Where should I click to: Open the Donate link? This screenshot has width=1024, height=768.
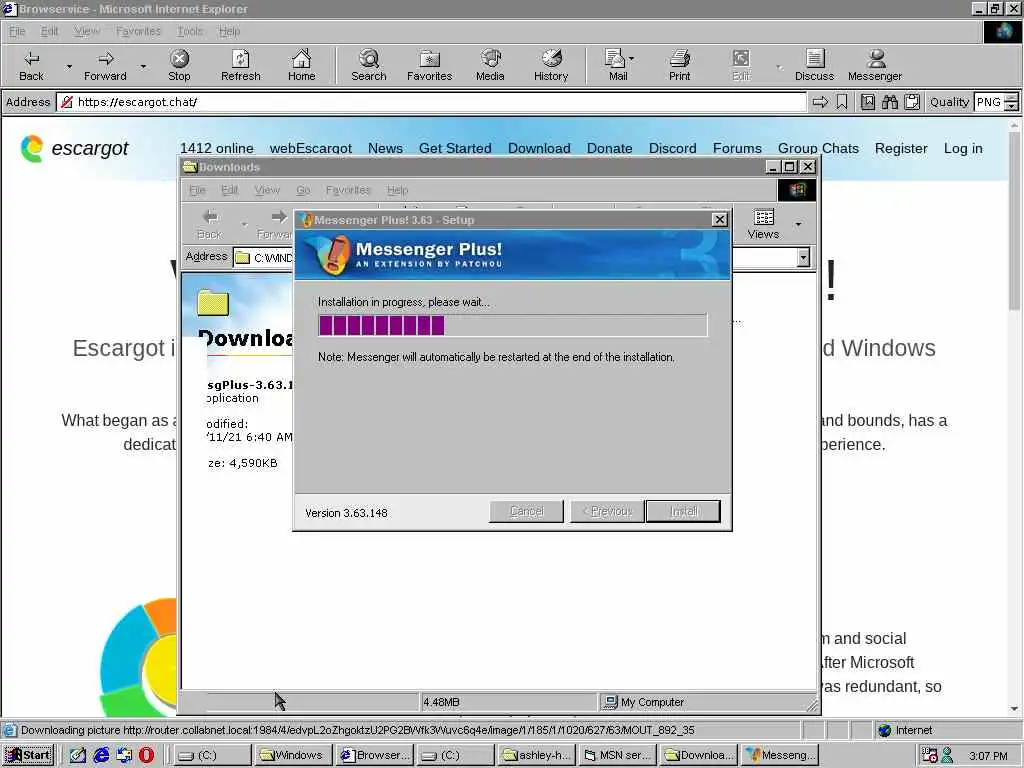click(609, 148)
